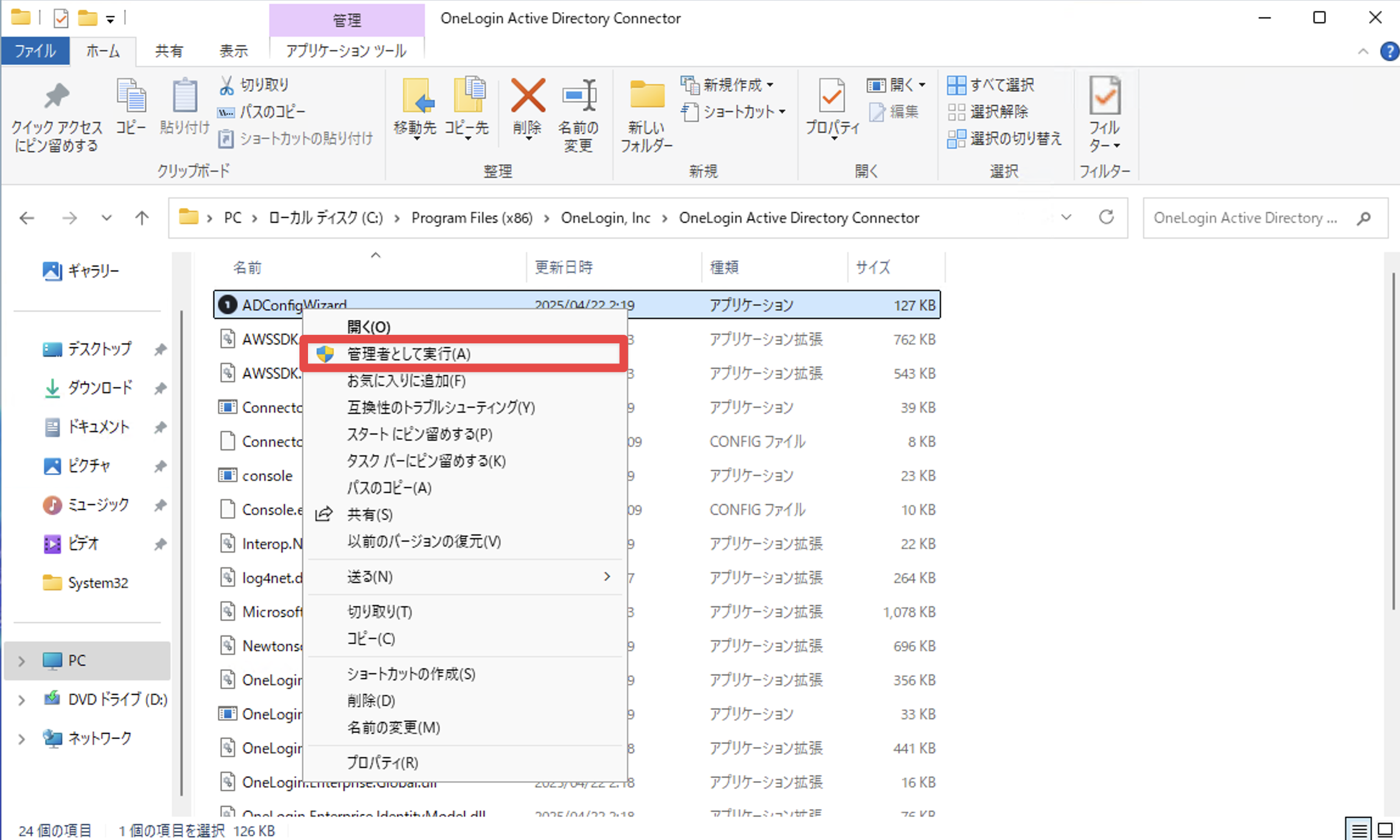The image size is (1400, 840).
Task: Open the New Item (新規作成) dropdown
Action: (728, 85)
